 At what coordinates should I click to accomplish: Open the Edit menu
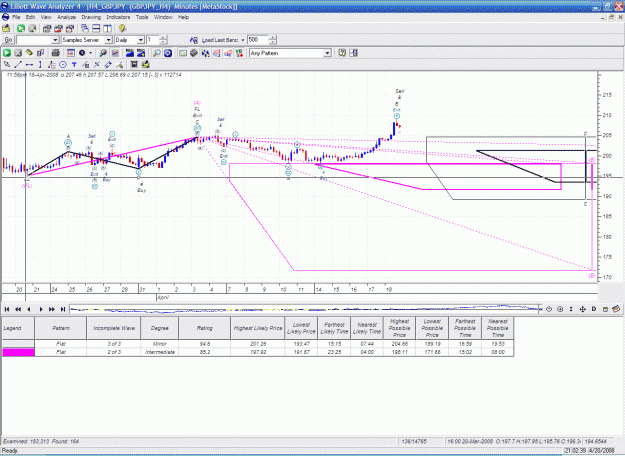click(x=30, y=17)
